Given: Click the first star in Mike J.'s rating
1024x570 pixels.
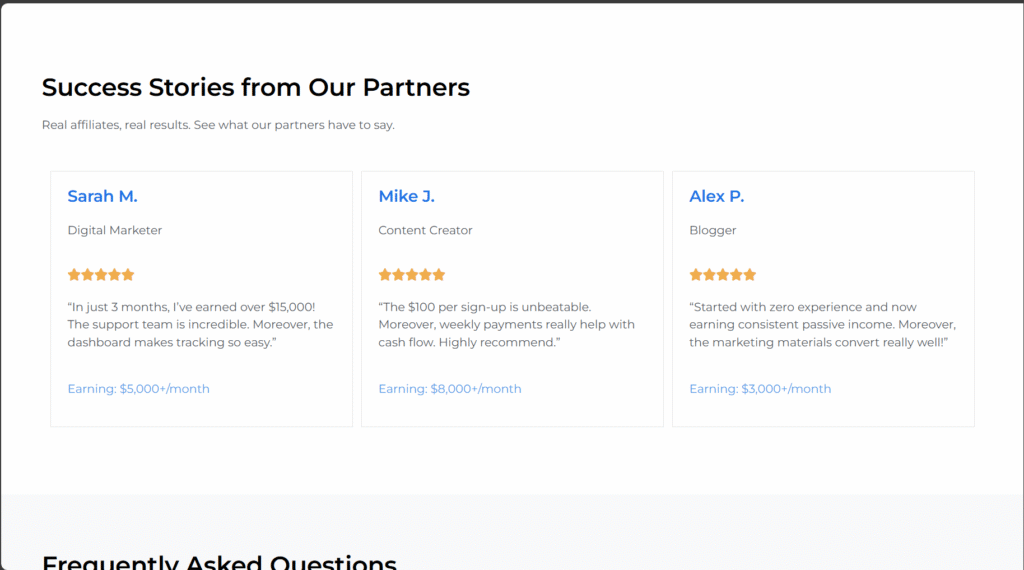Looking at the screenshot, I should click(385, 275).
